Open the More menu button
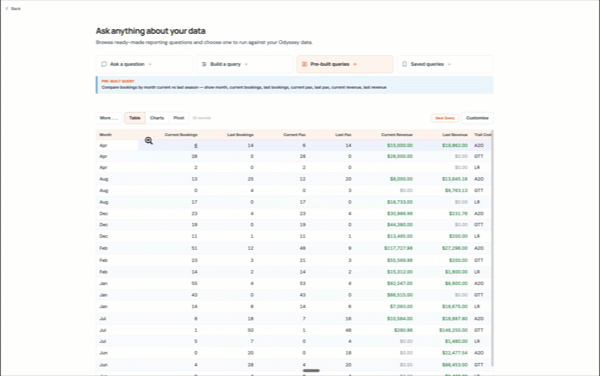The width and height of the screenshot is (600, 376). [x=109, y=118]
